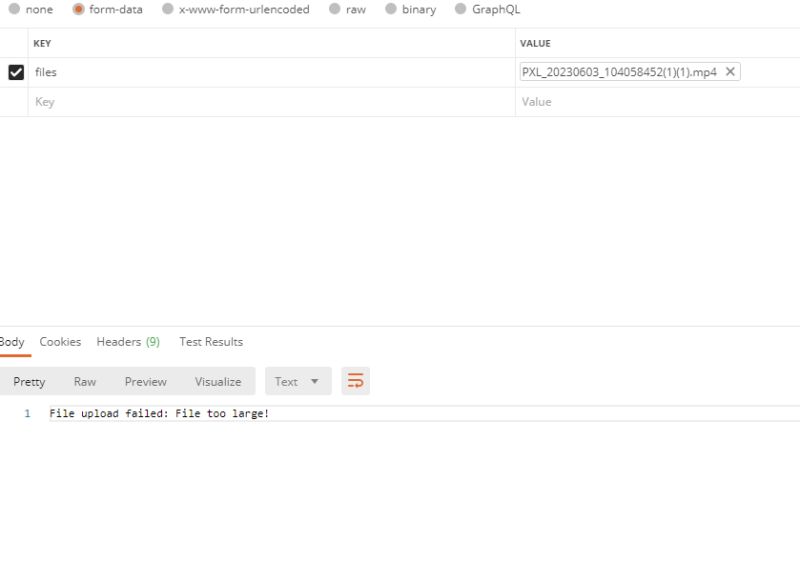Switch to the Cookies tab

pyautogui.click(x=60, y=341)
